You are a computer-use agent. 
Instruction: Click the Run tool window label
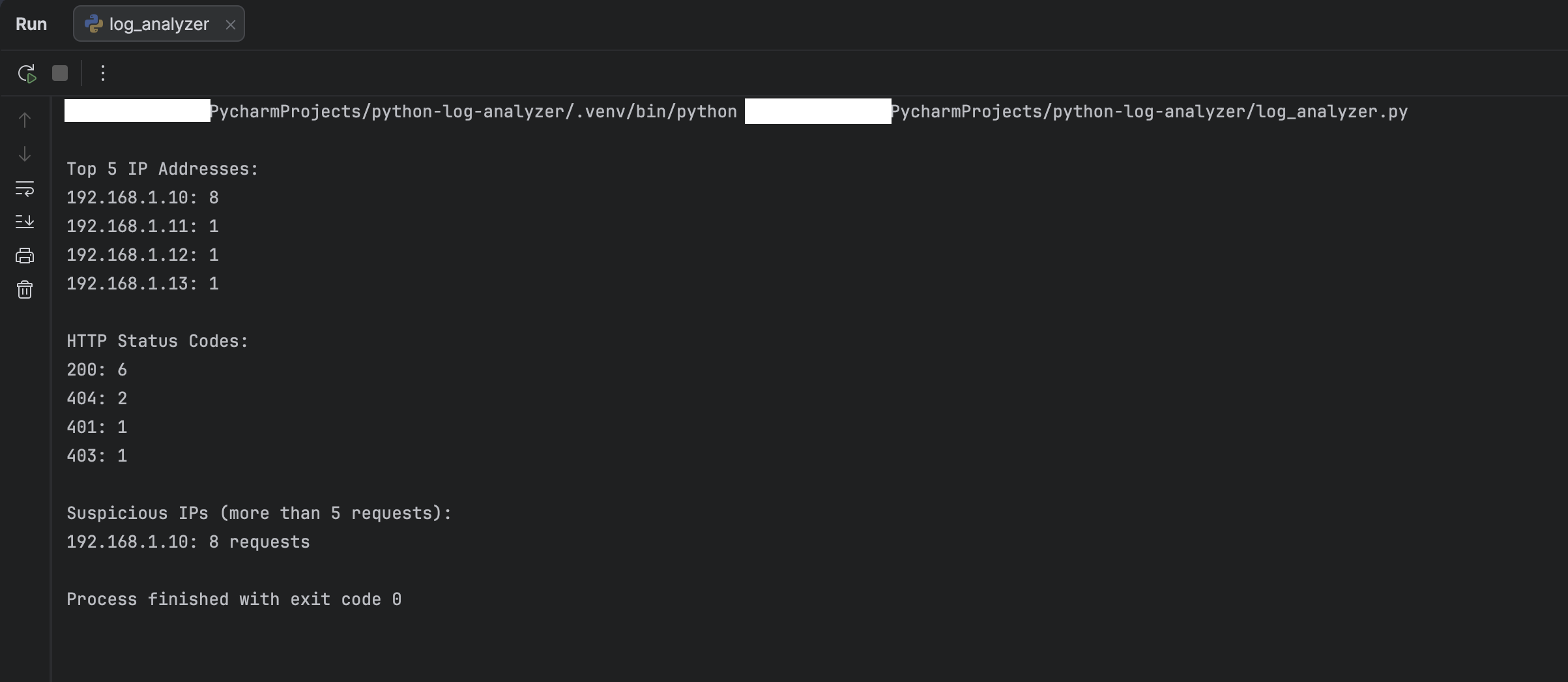coord(32,23)
